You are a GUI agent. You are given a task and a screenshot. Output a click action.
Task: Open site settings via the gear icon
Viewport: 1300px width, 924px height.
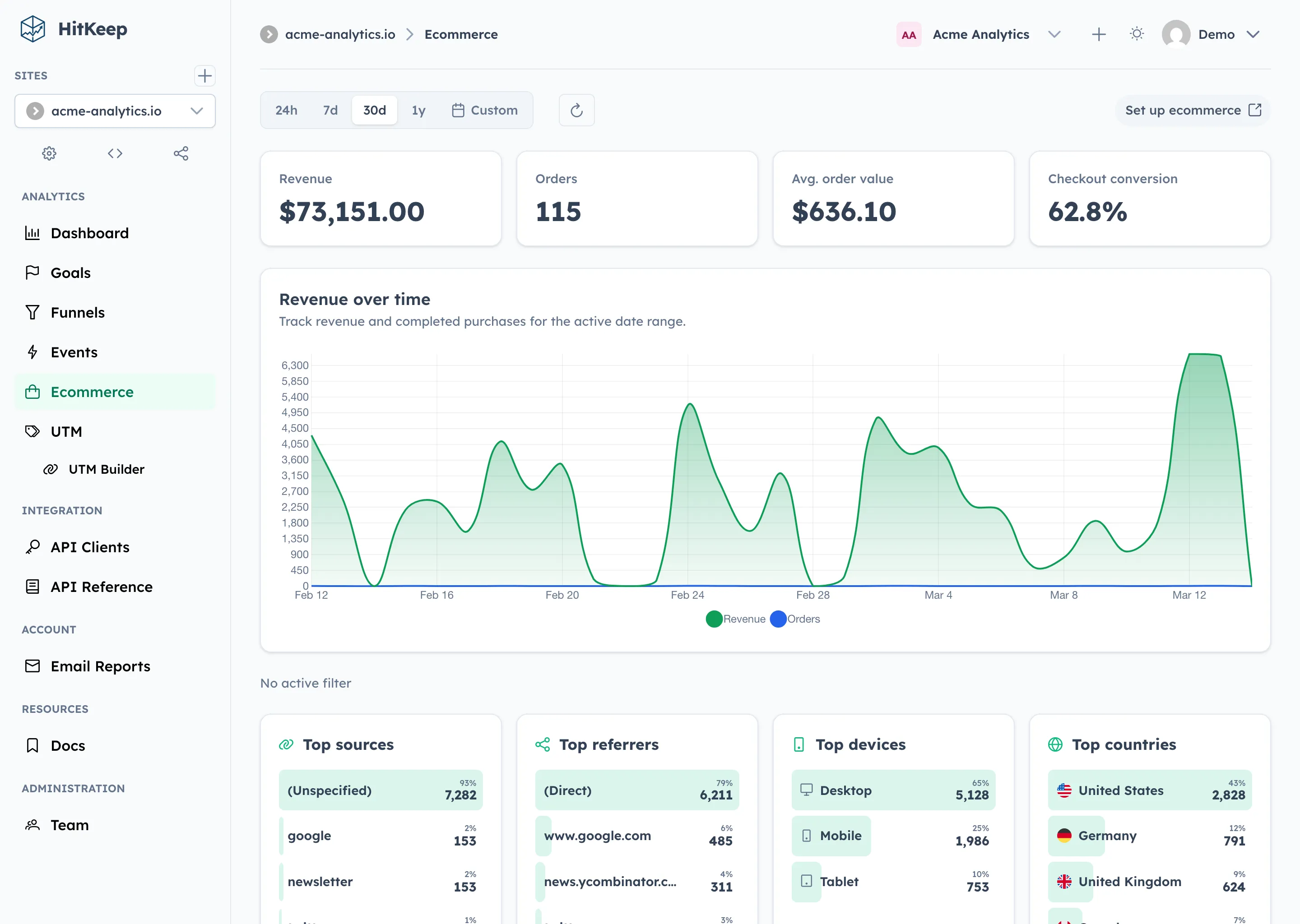click(49, 153)
